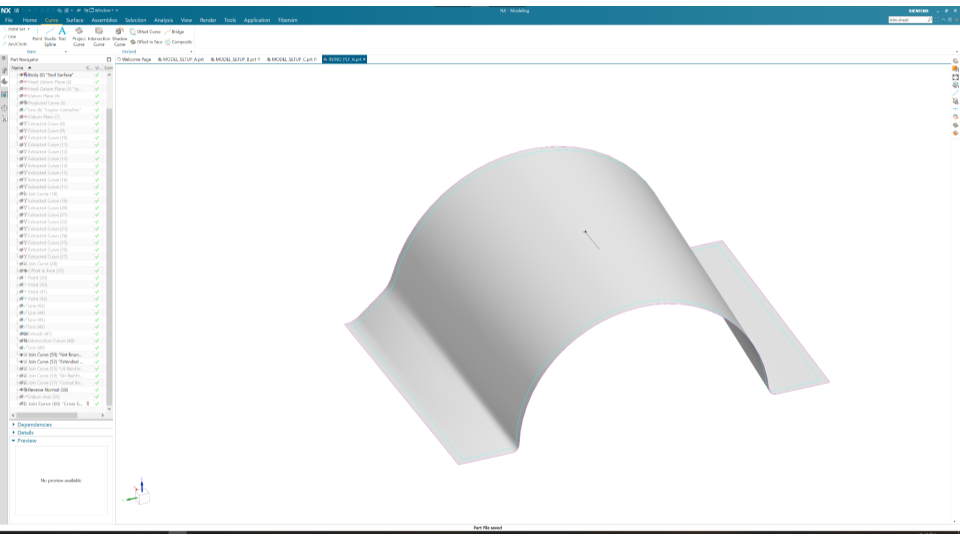The image size is (960, 540).
Task: Toggle checkmark for Join Curve (50)
Action: tap(97, 354)
